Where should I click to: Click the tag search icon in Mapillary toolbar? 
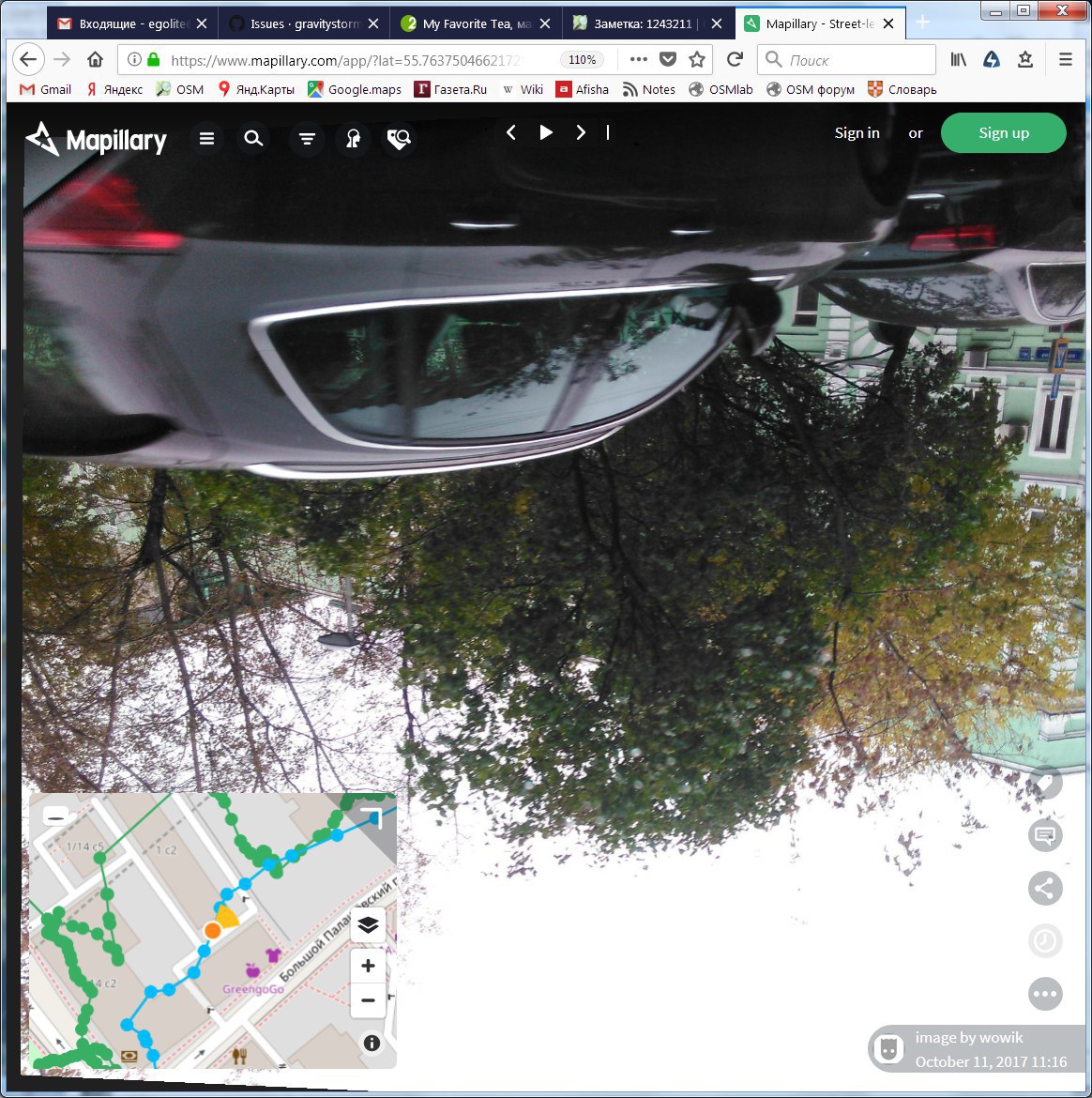[x=399, y=139]
